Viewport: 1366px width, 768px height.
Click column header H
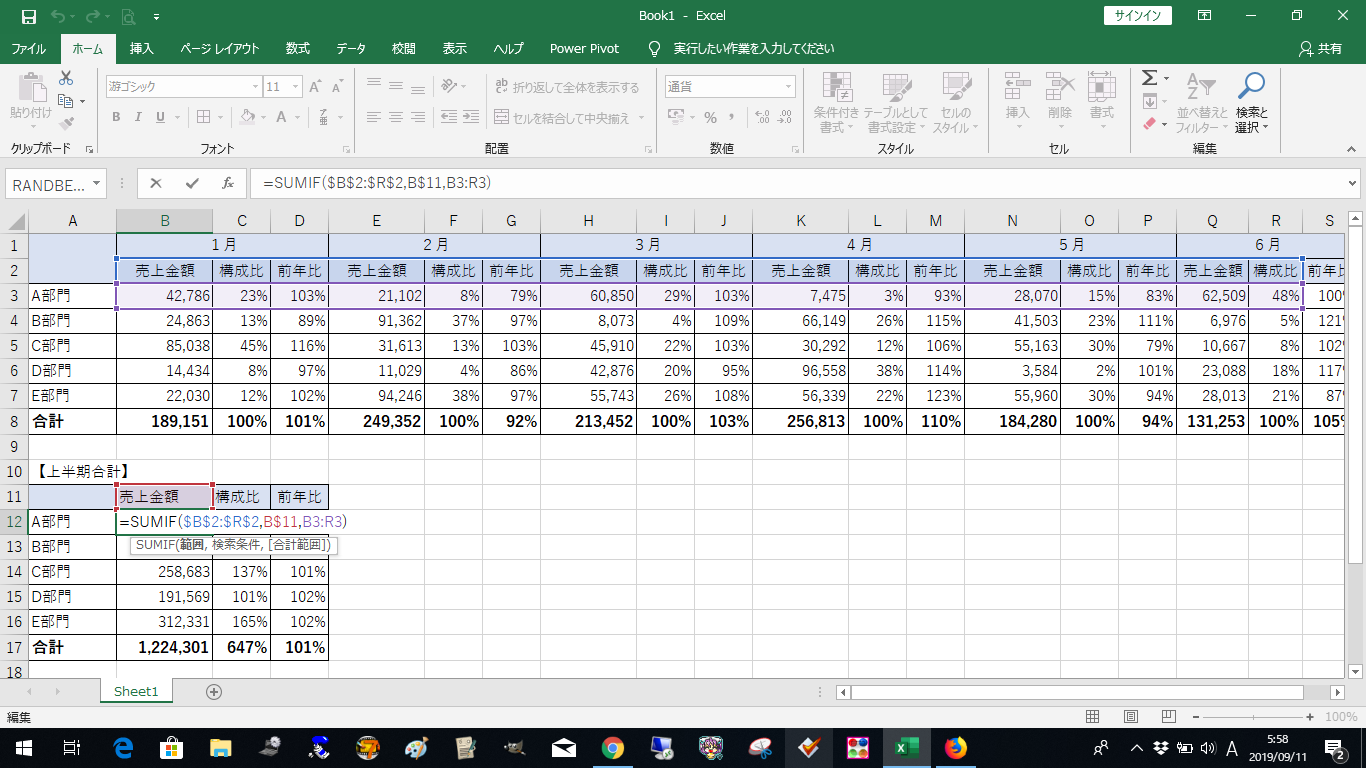click(x=588, y=221)
